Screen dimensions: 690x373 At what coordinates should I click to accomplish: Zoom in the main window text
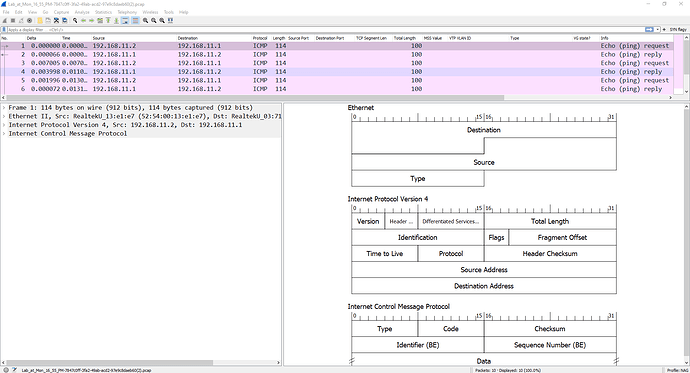coord(145,20)
